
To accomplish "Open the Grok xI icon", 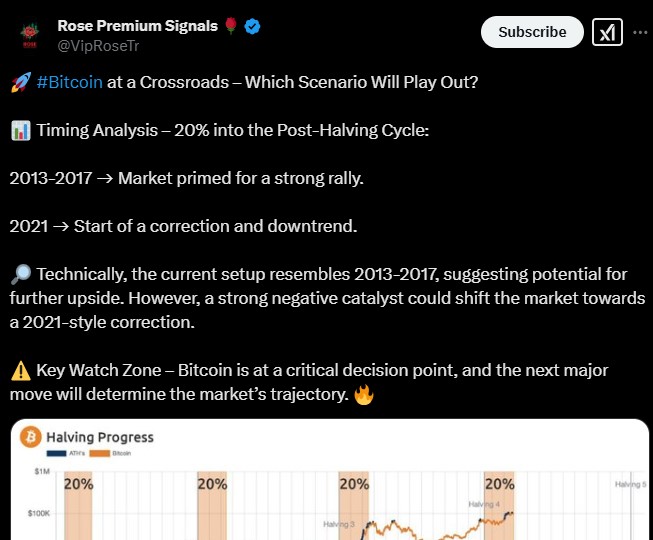I will point(607,32).
